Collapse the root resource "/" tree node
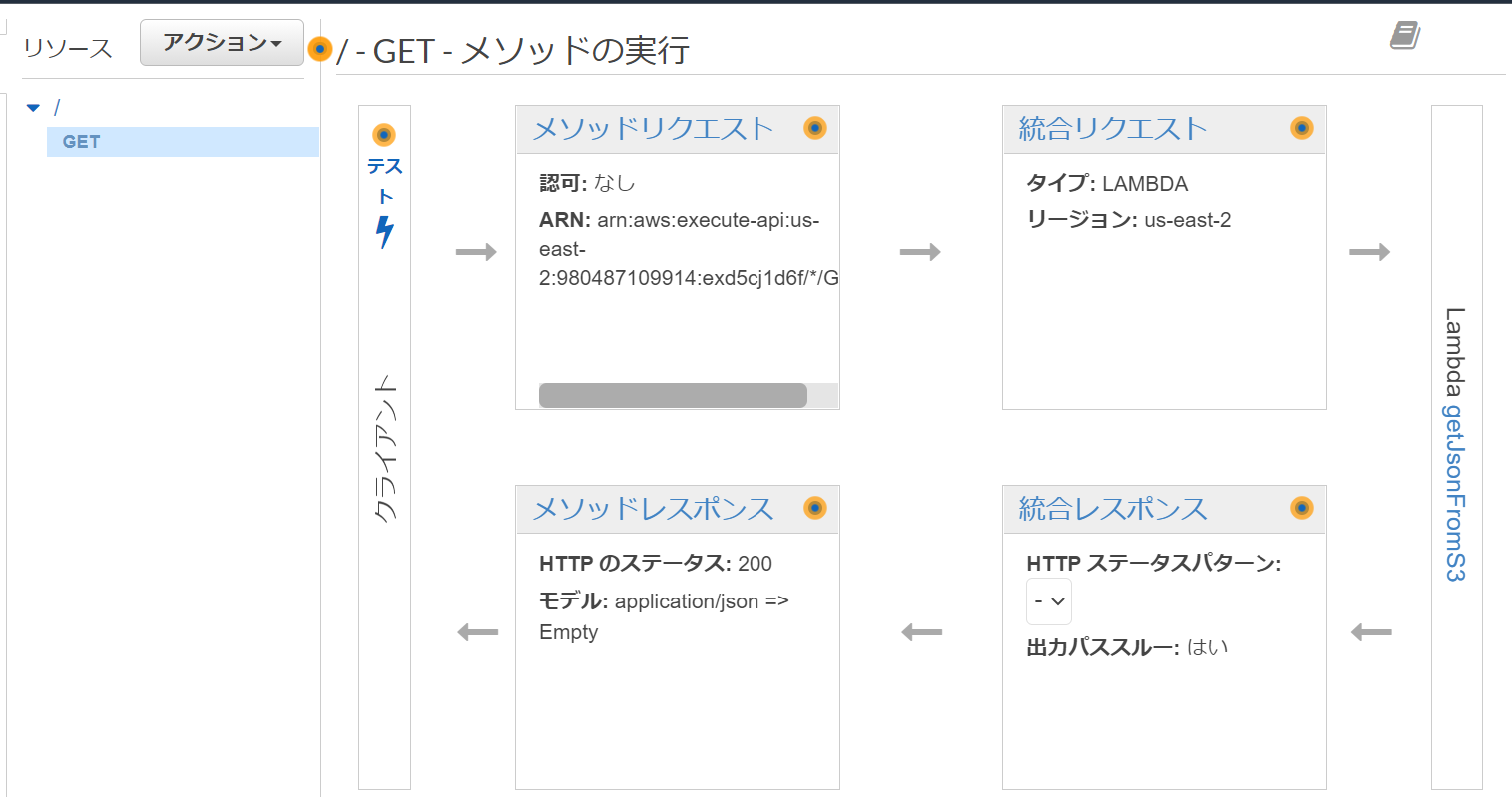Image resolution: width=1512 pixels, height=797 pixels. coord(33,106)
